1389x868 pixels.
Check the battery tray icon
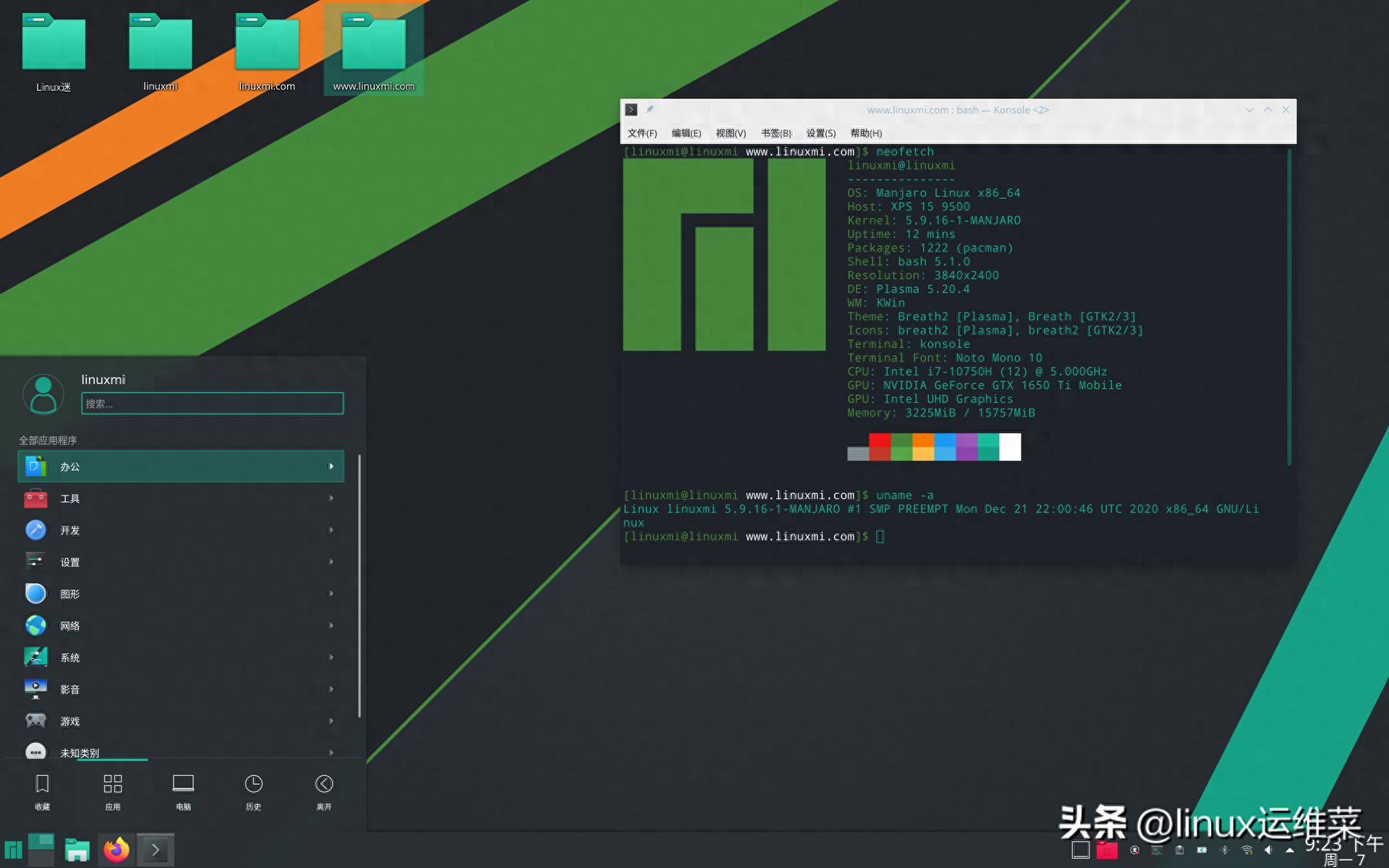tap(1202, 850)
